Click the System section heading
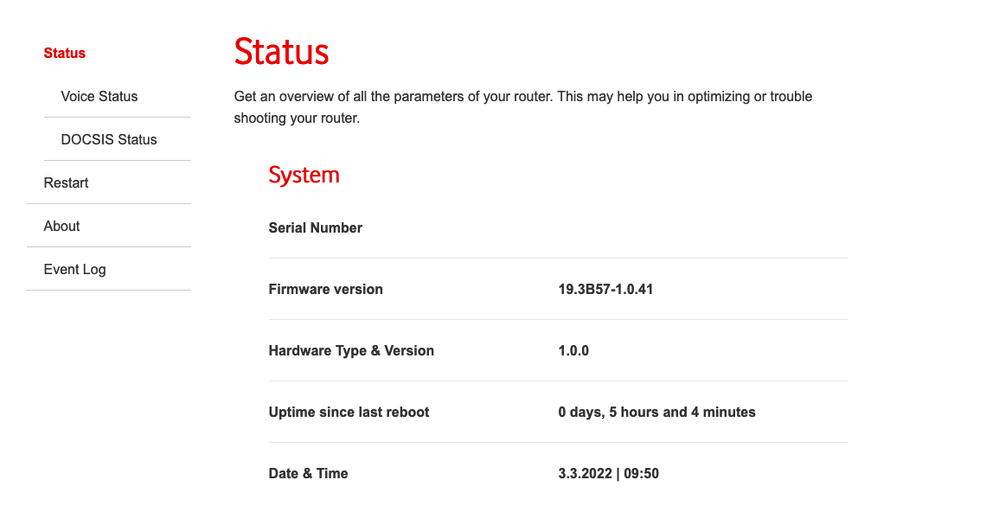999x531 pixels. tap(304, 175)
